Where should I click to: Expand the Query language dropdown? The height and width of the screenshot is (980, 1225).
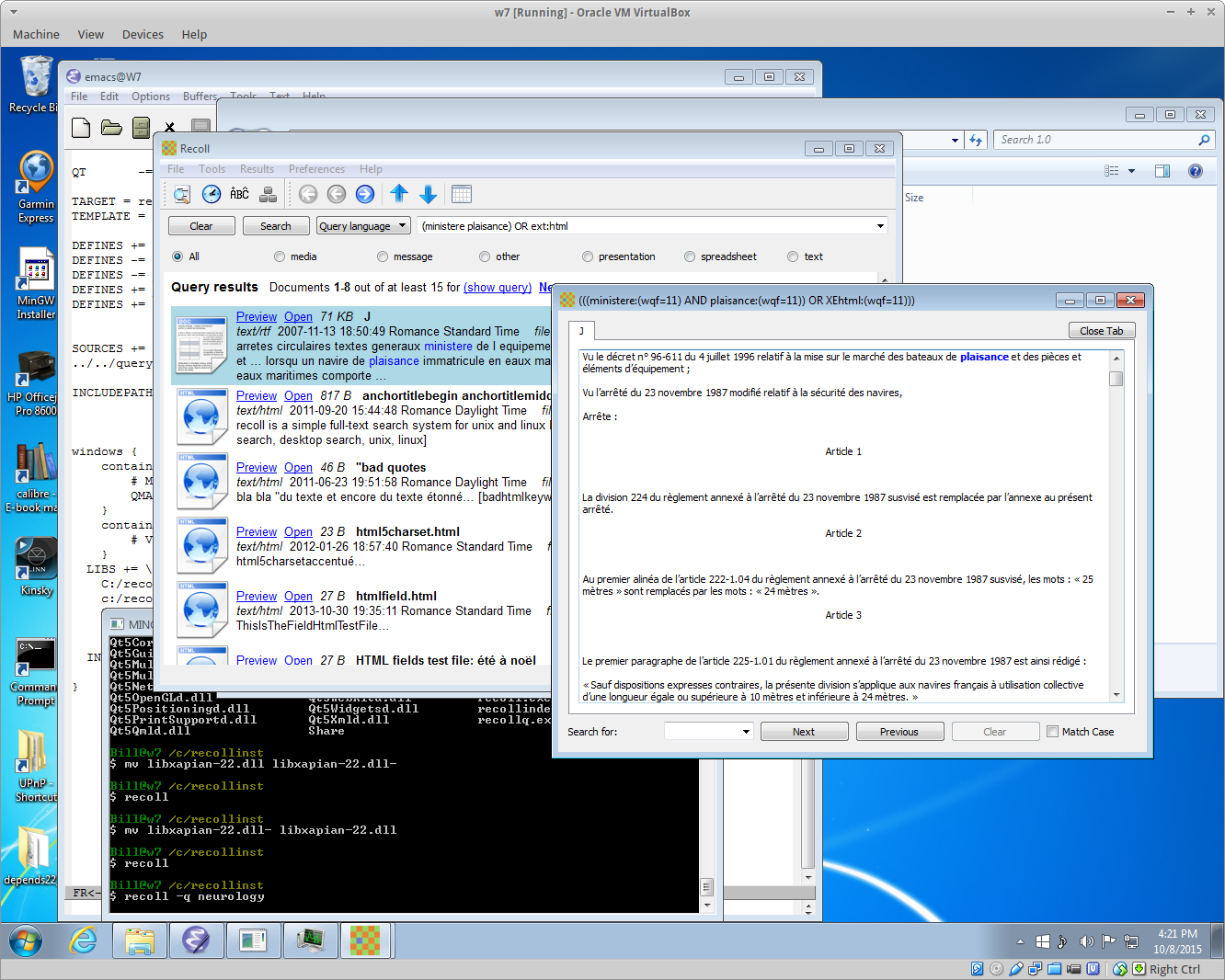point(362,226)
